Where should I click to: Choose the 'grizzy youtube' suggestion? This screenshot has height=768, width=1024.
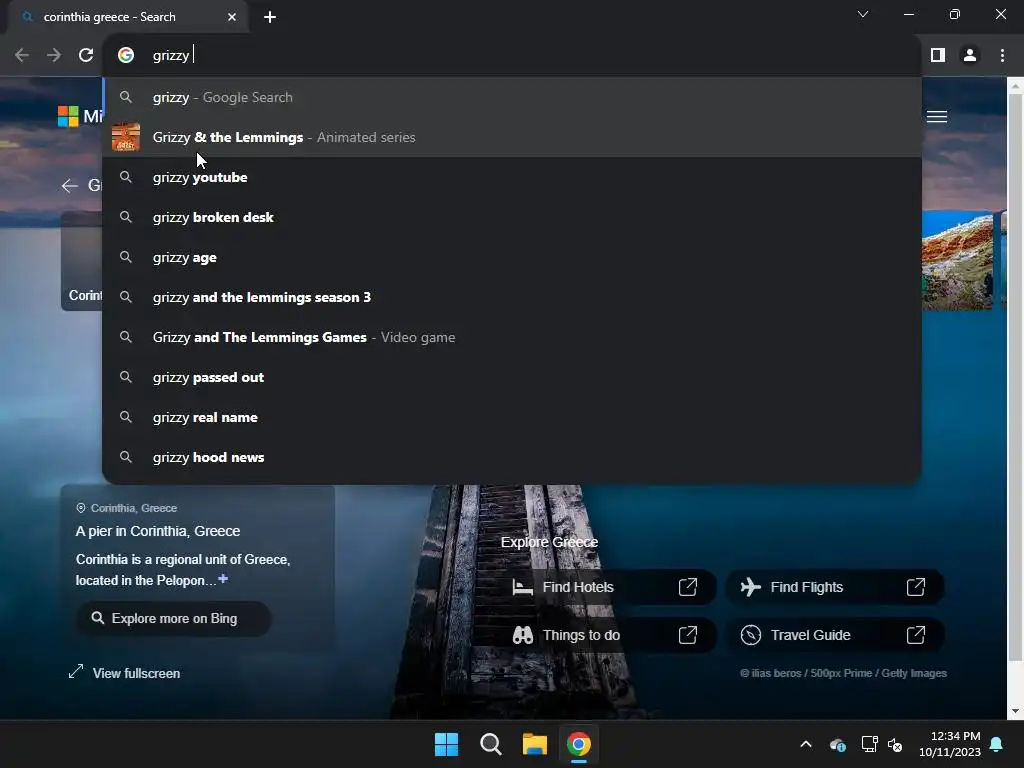(511, 178)
